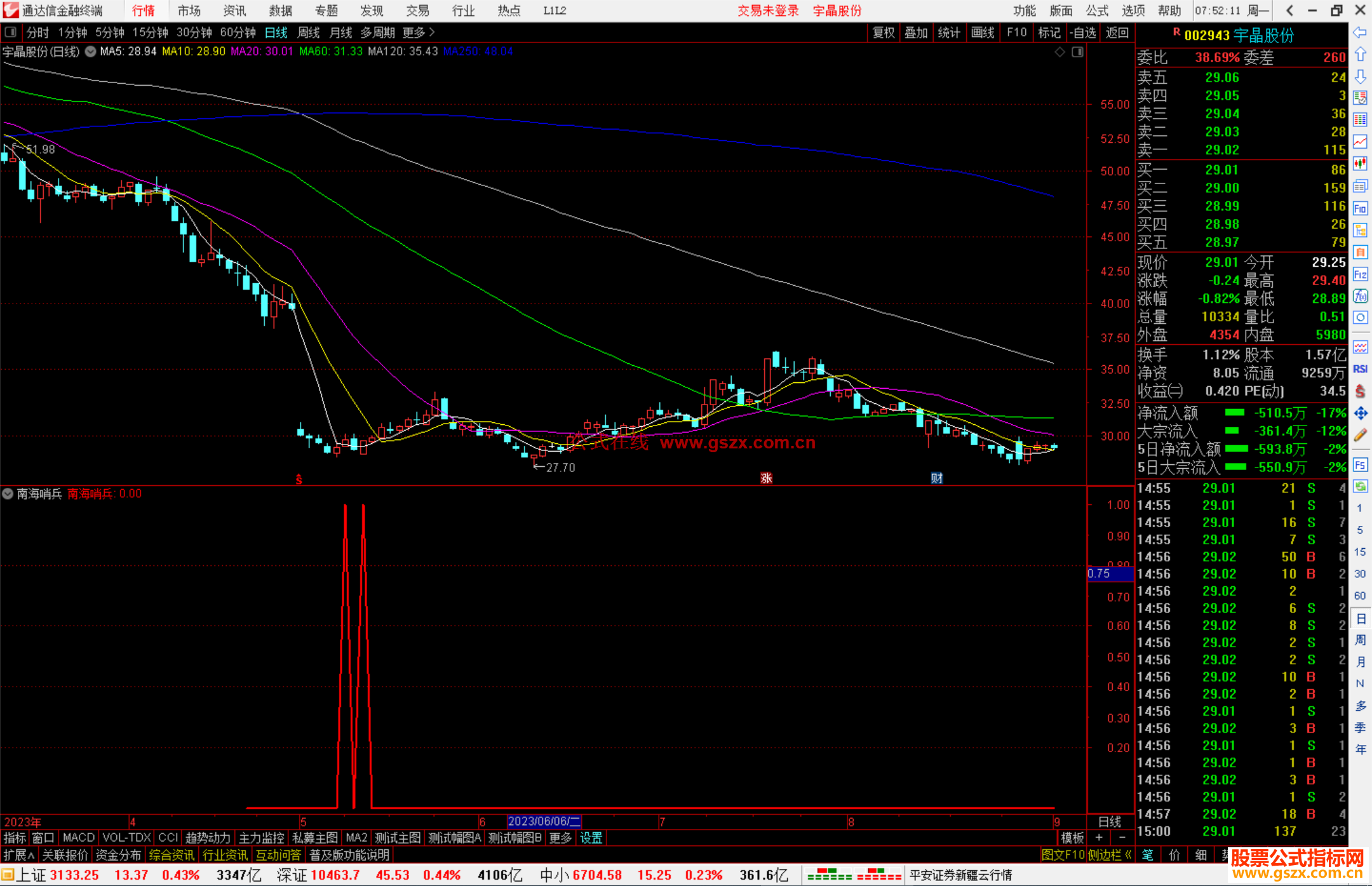Select the MACD indicator tab
This screenshot has width=1372, height=886.
click(78, 838)
